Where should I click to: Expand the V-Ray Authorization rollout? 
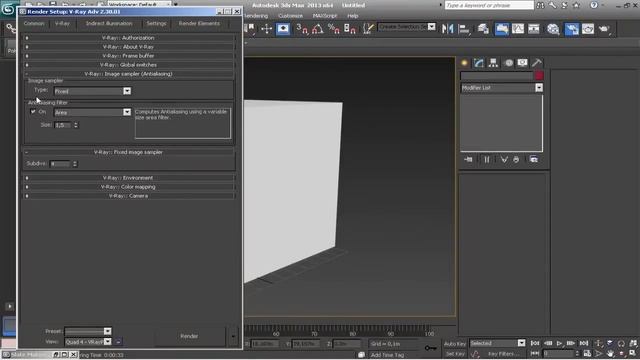pos(128,38)
